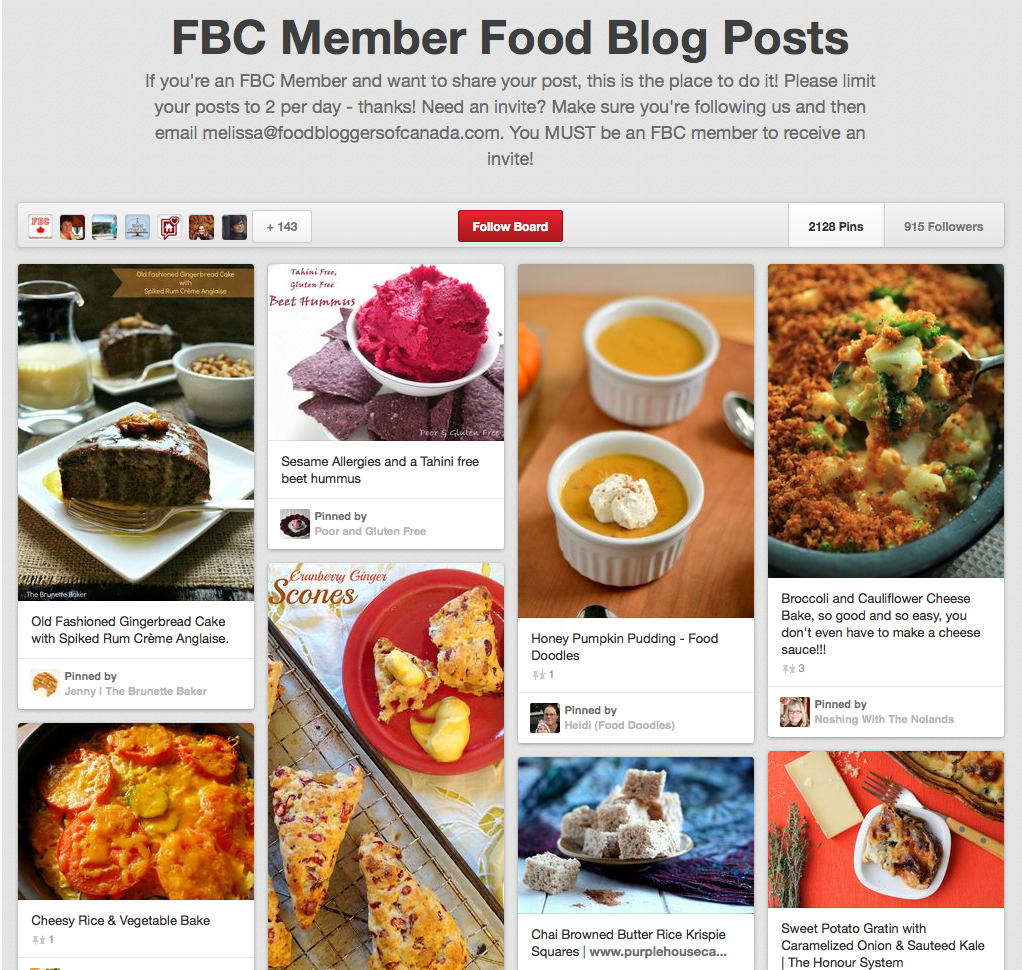Expand the +143 more members list

282,227
